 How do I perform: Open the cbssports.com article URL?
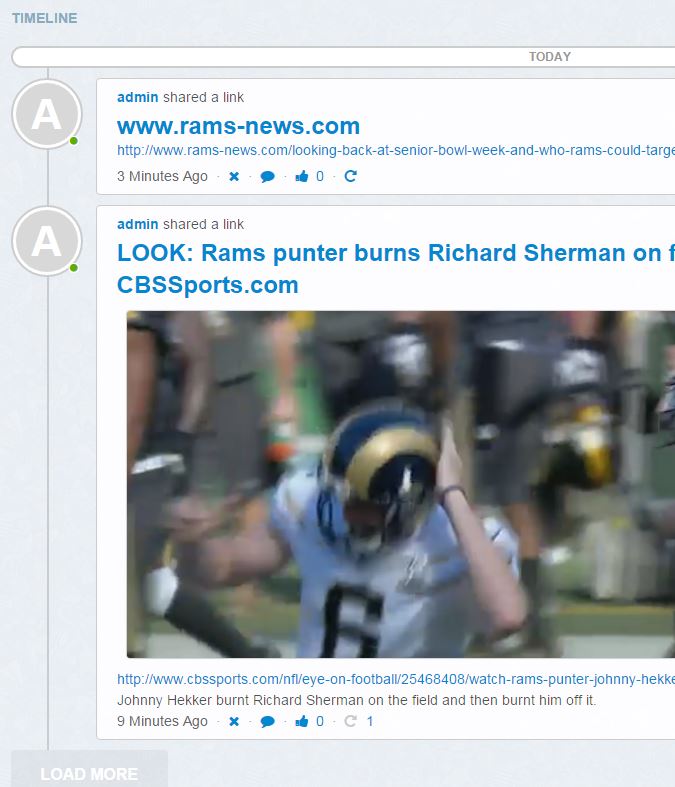395,680
